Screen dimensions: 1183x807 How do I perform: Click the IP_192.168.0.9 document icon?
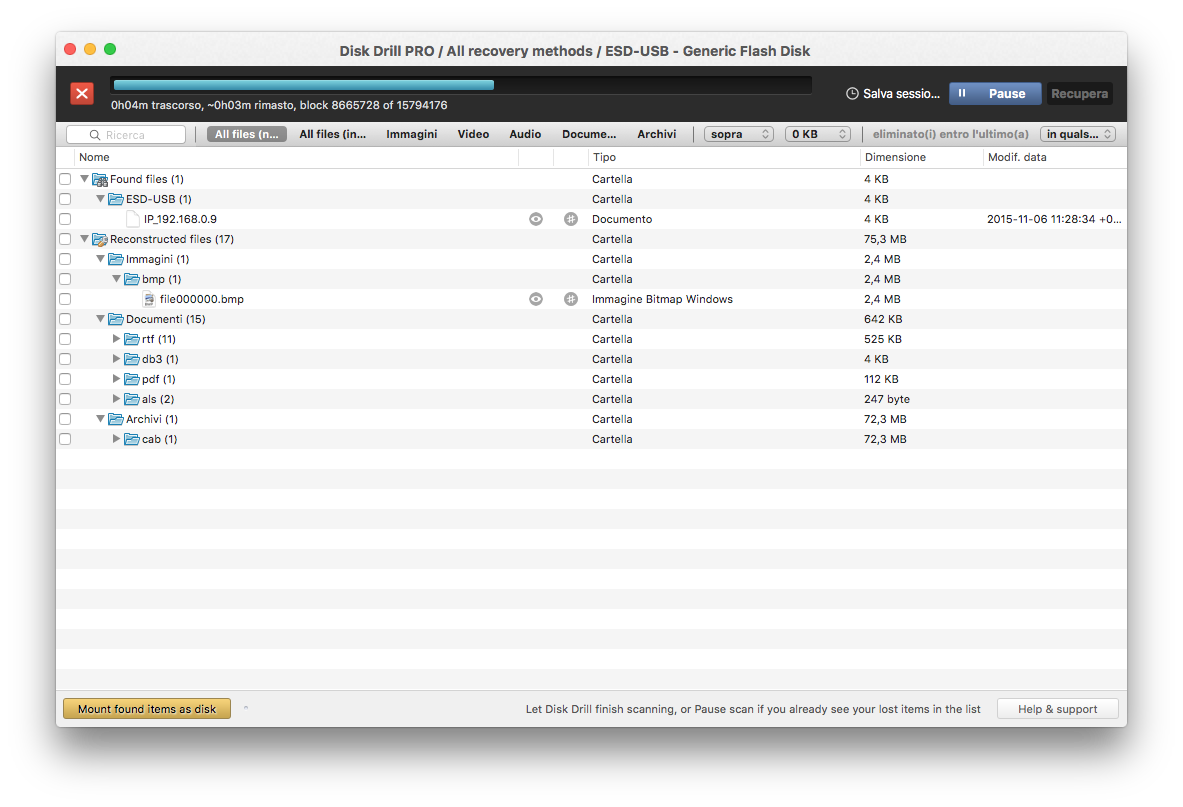pos(133,219)
